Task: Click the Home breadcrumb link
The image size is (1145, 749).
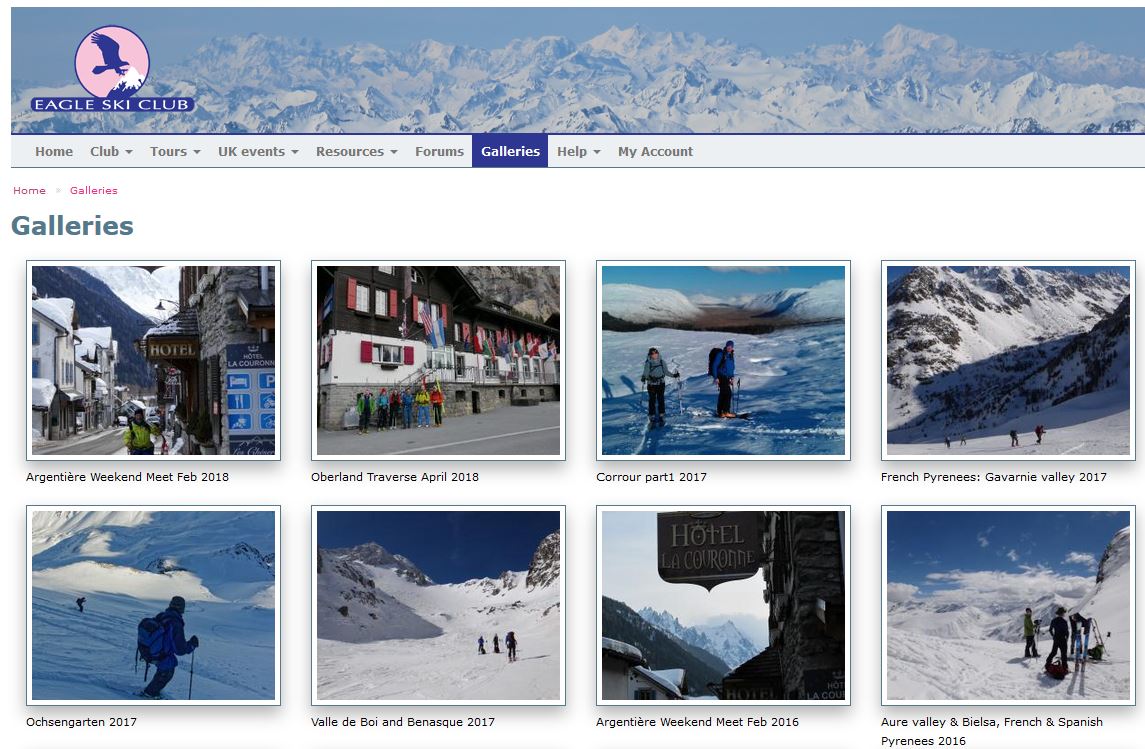Action: pos(29,190)
